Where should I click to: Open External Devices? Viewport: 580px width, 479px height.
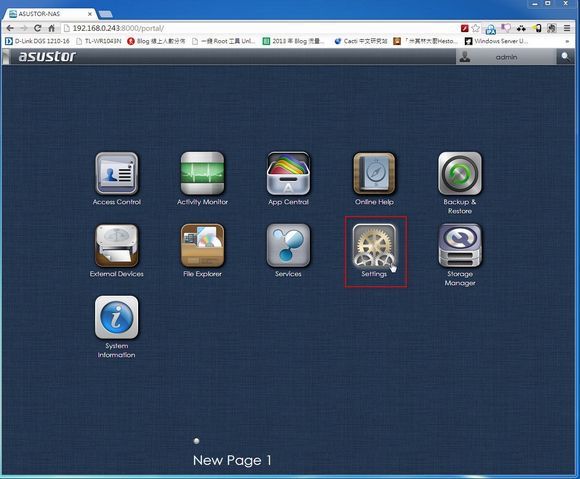point(117,245)
